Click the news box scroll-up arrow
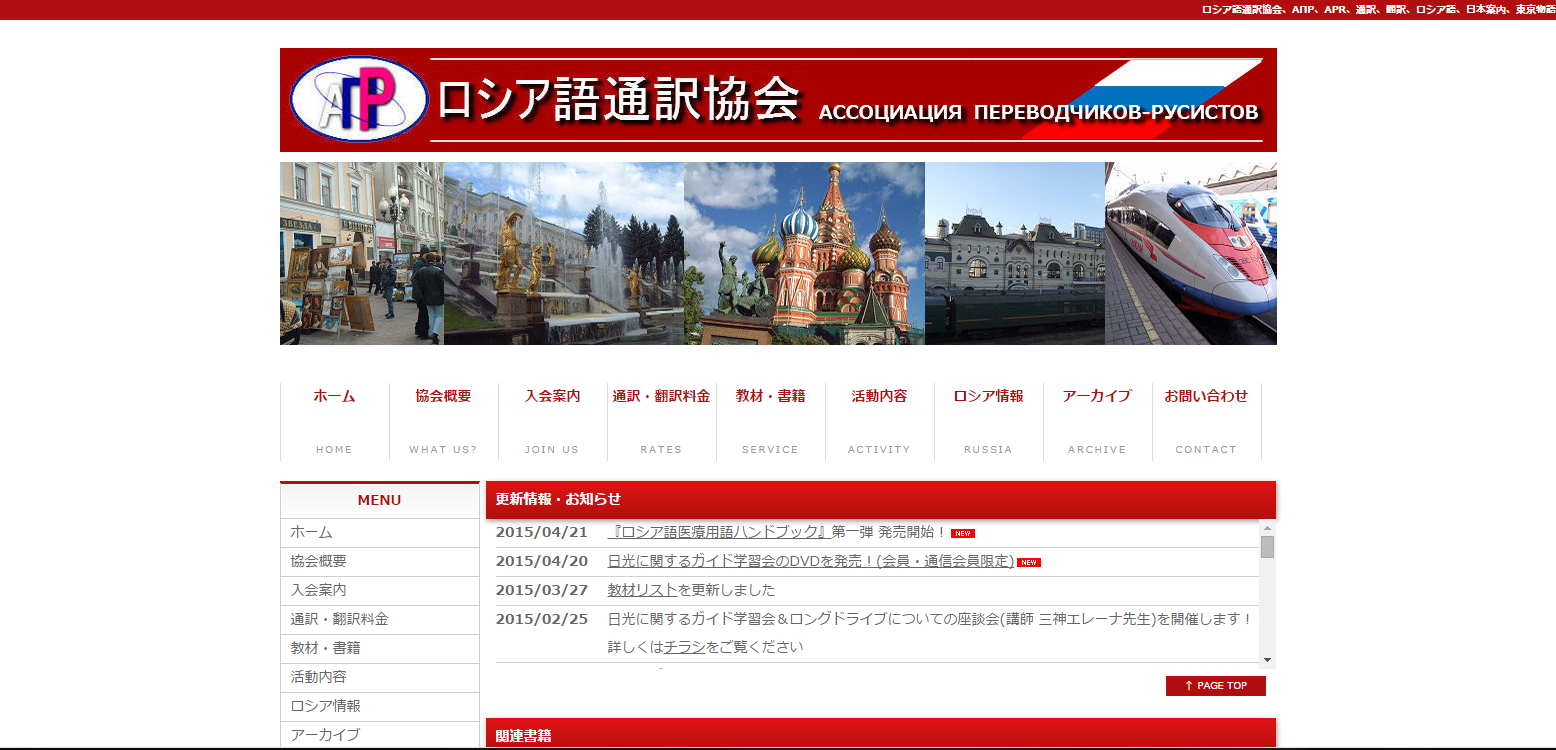 1267,528
